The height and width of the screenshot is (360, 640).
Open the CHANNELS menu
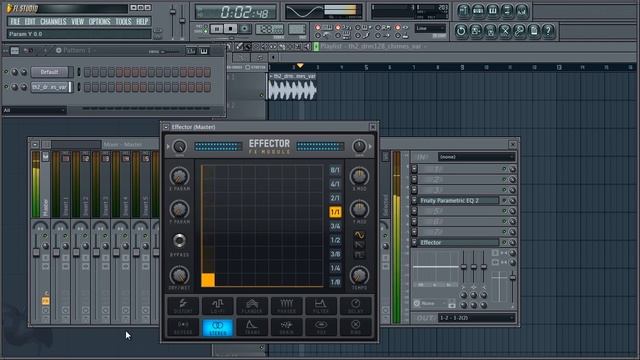(x=53, y=21)
